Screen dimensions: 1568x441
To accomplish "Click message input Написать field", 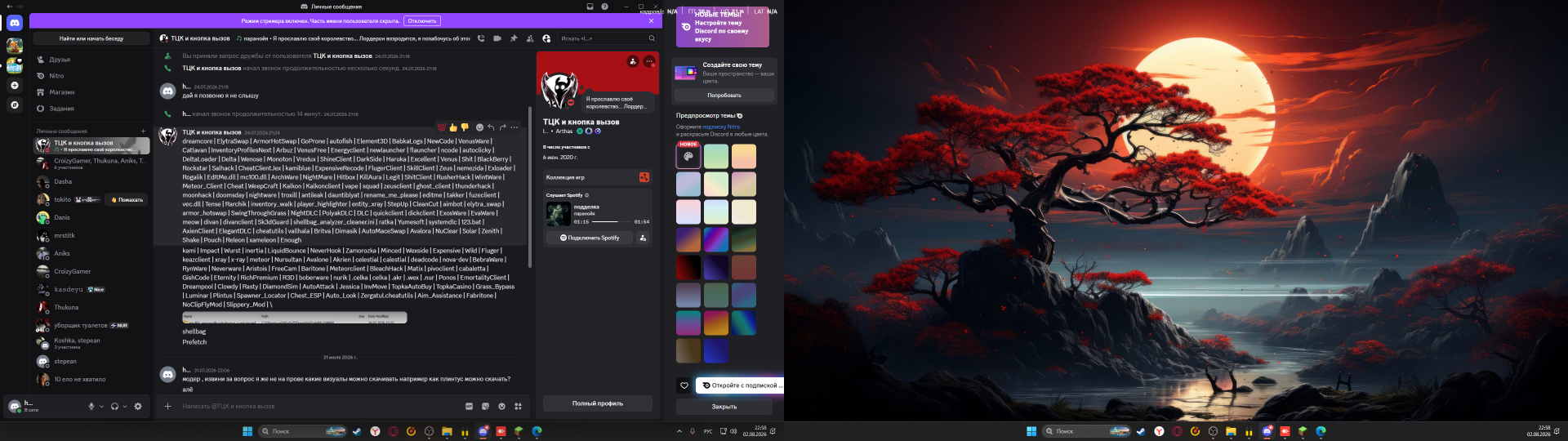I will pos(318,406).
